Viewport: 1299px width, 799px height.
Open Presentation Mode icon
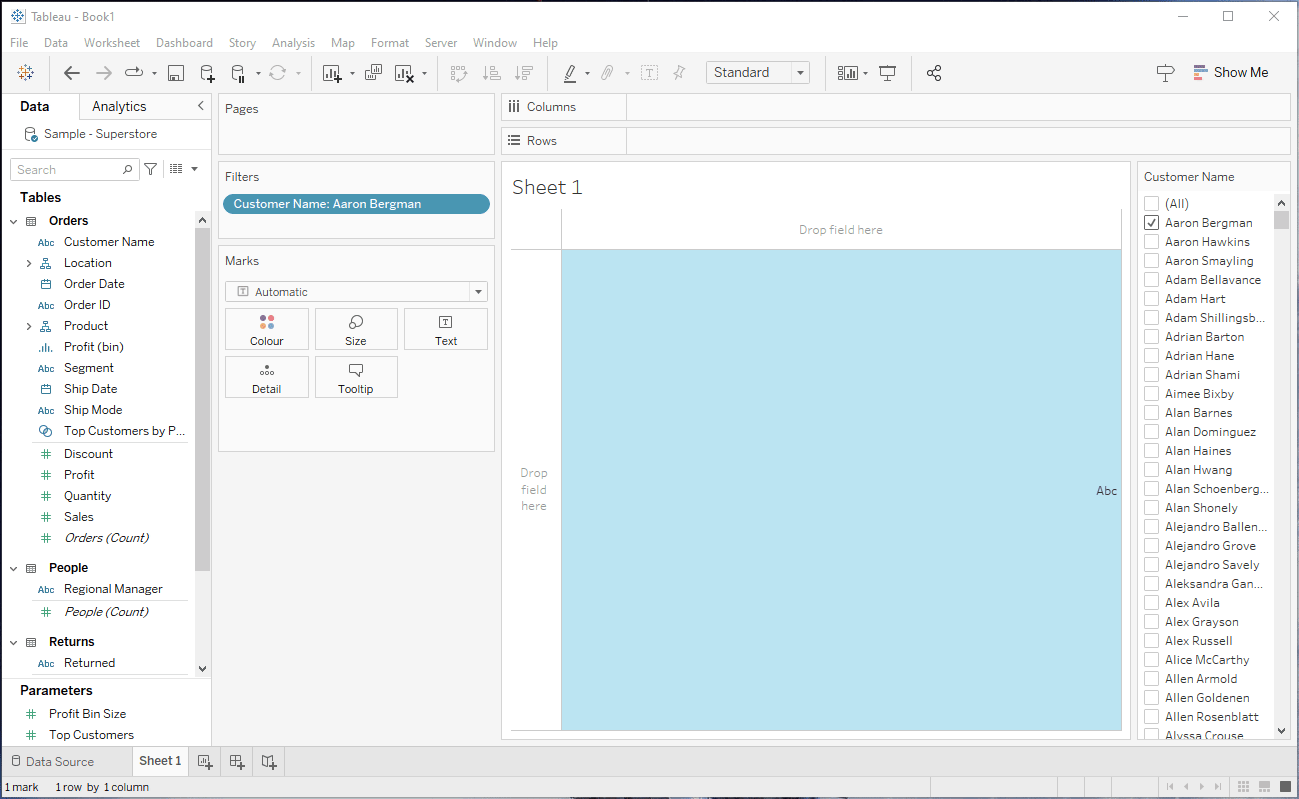[x=887, y=73]
